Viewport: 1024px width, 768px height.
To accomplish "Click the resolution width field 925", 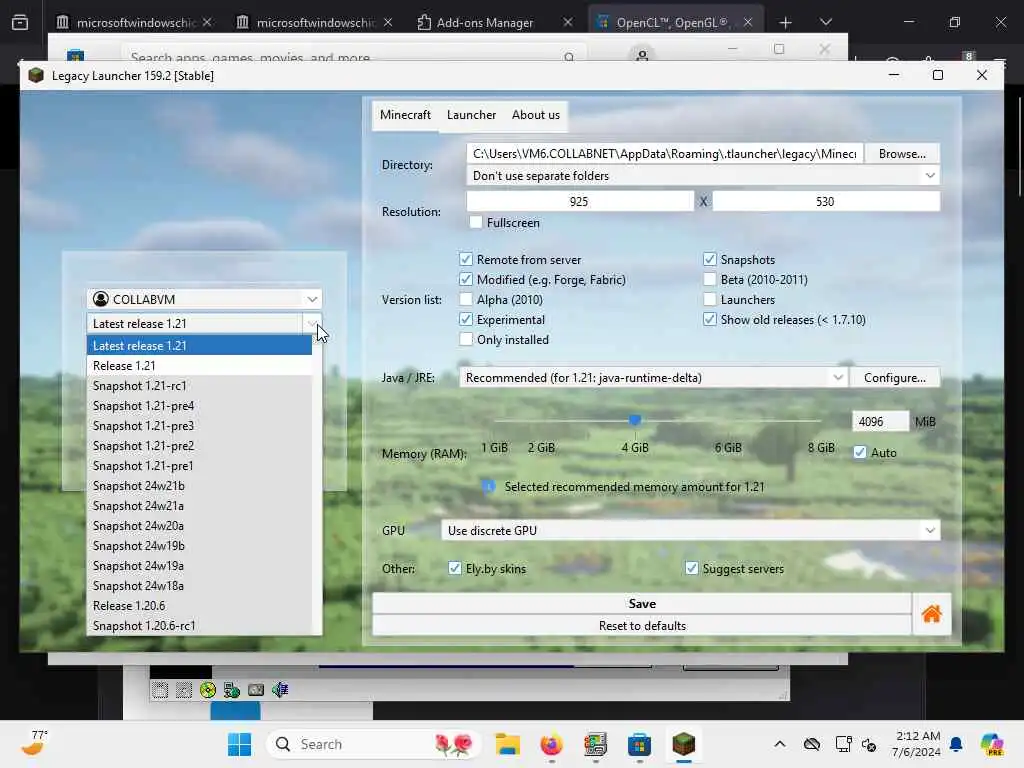I will (579, 202).
